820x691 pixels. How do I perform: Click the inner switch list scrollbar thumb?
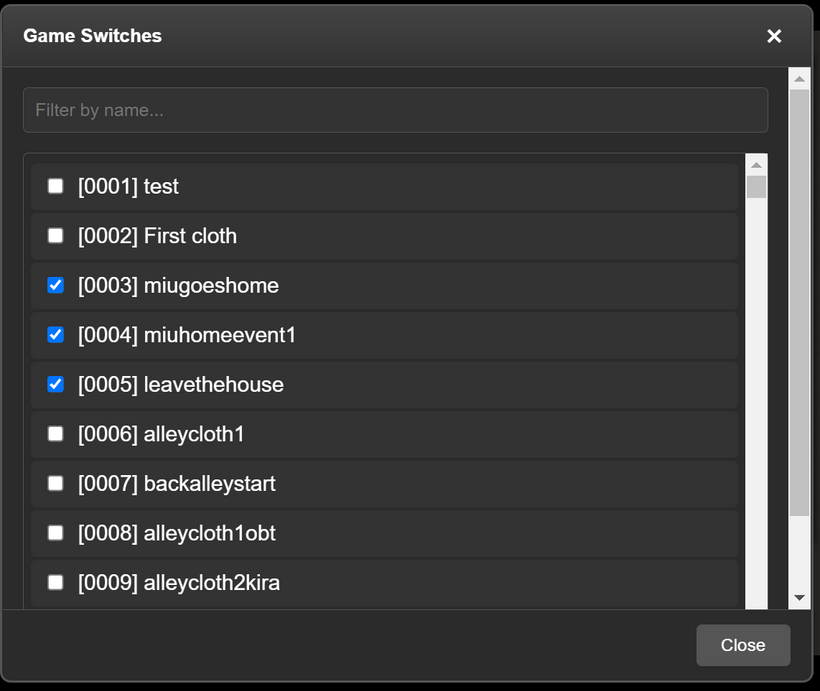pyautogui.click(x=756, y=187)
